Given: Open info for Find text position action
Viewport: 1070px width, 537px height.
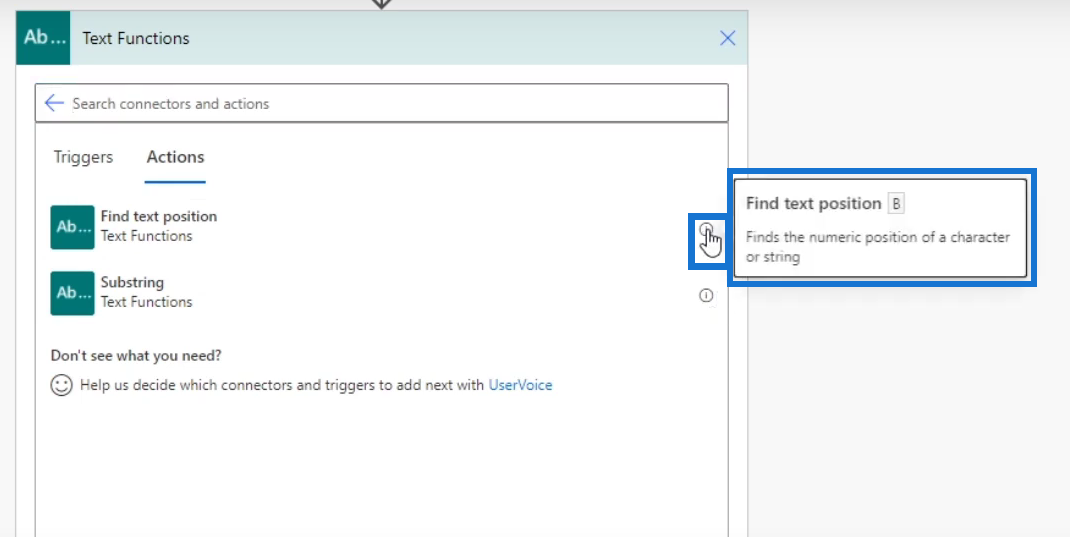Looking at the screenshot, I should [706, 229].
